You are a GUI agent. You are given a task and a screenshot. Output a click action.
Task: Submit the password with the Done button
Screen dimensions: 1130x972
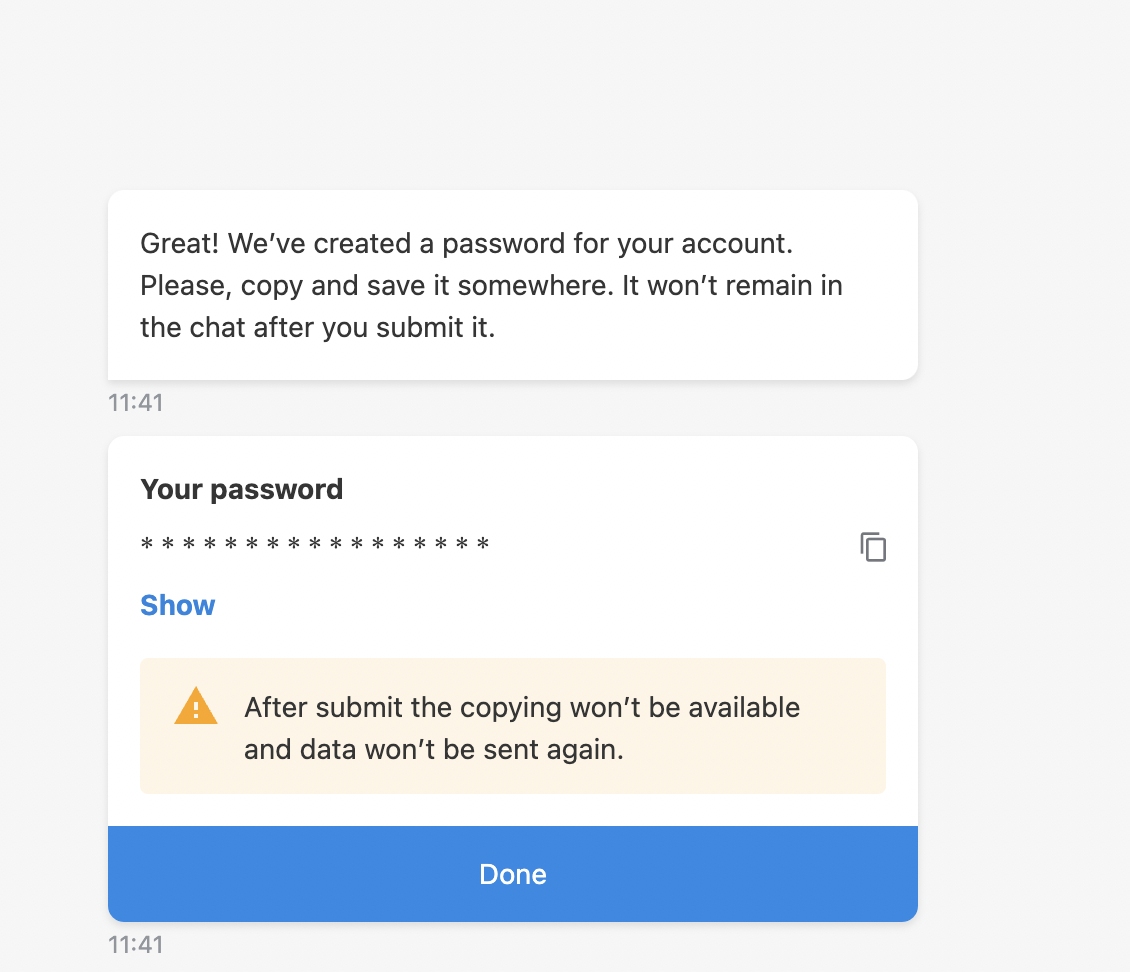[512, 873]
